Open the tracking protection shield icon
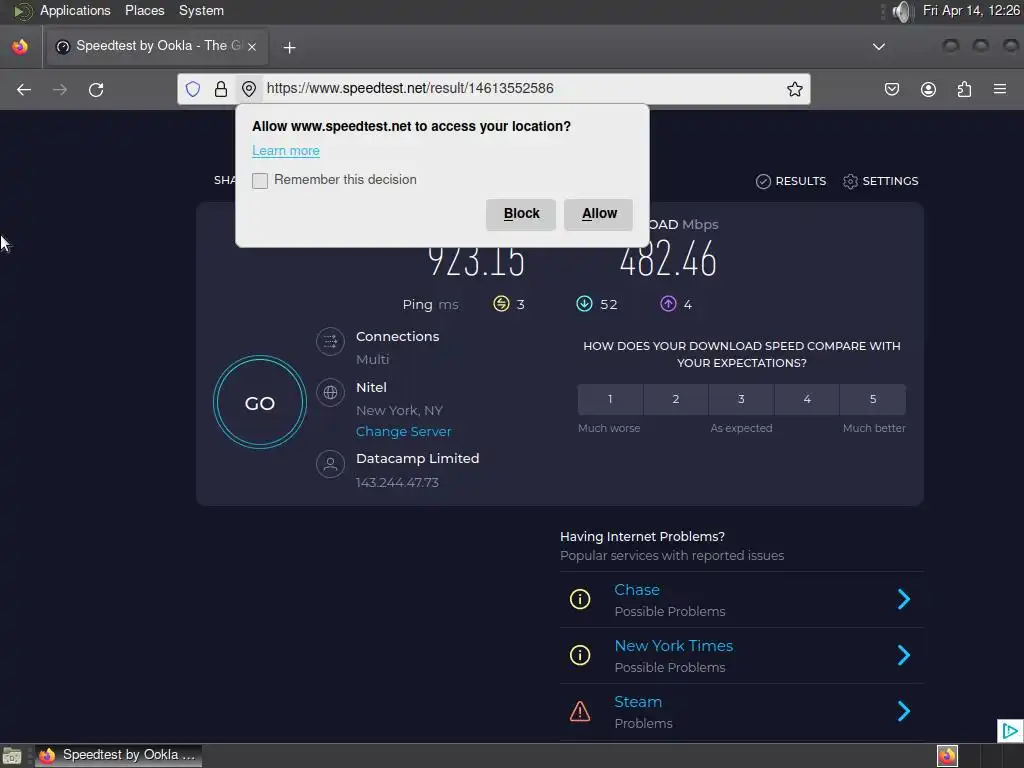This screenshot has width=1024, height=768. pos(193,89)
